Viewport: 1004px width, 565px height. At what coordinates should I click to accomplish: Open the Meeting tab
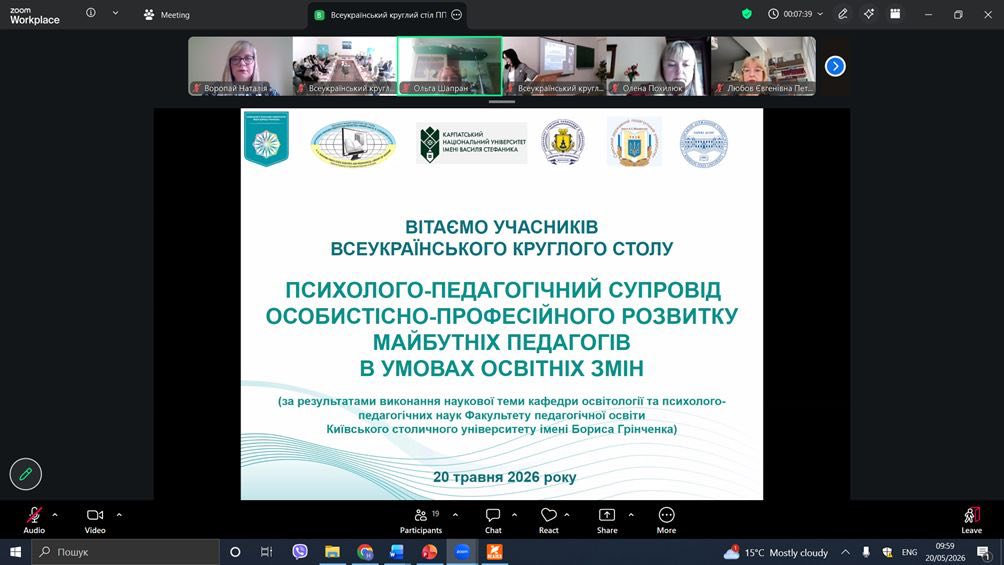tap(166, 15)
